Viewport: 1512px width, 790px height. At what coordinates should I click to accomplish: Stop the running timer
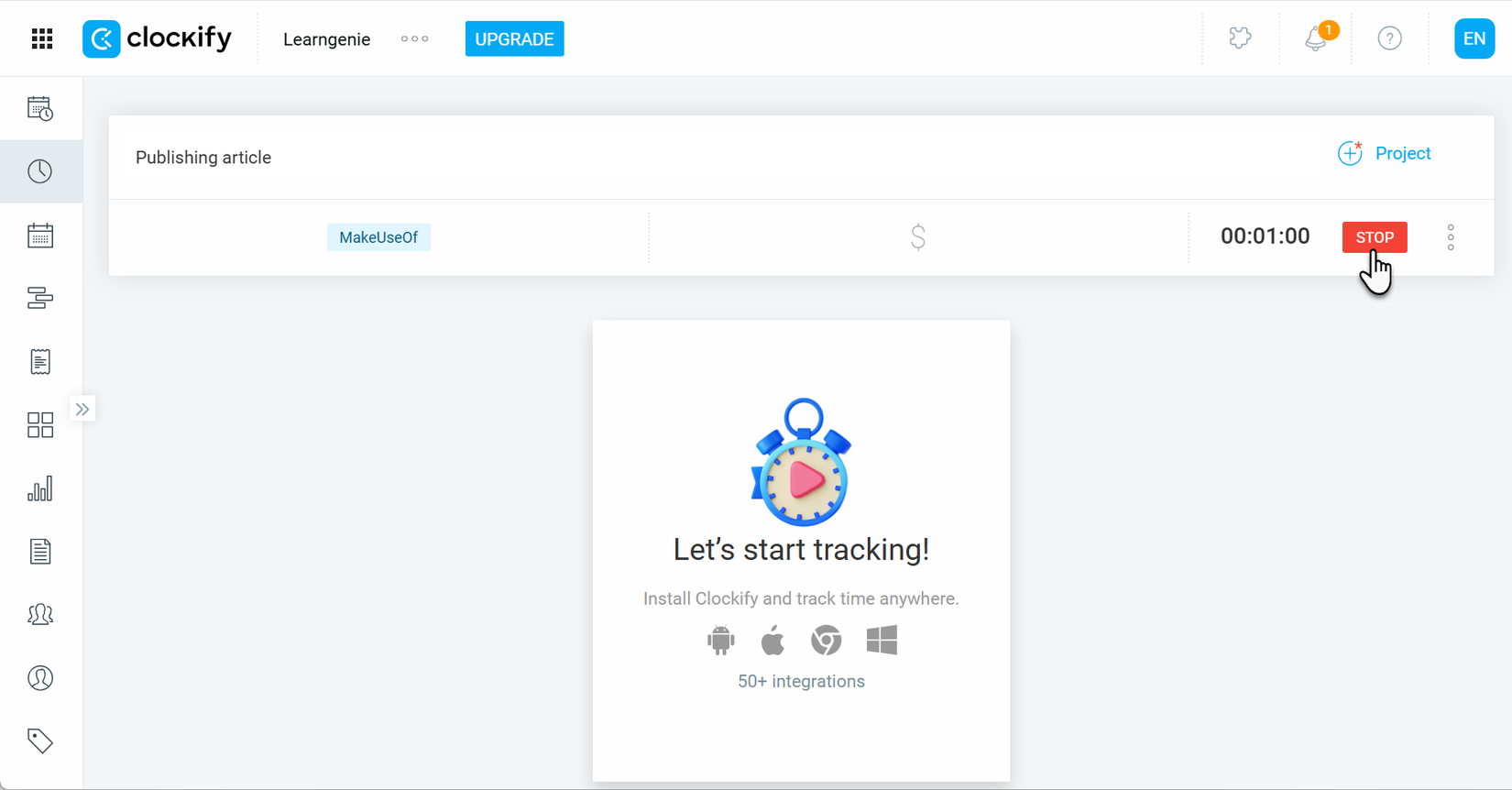1375,237
